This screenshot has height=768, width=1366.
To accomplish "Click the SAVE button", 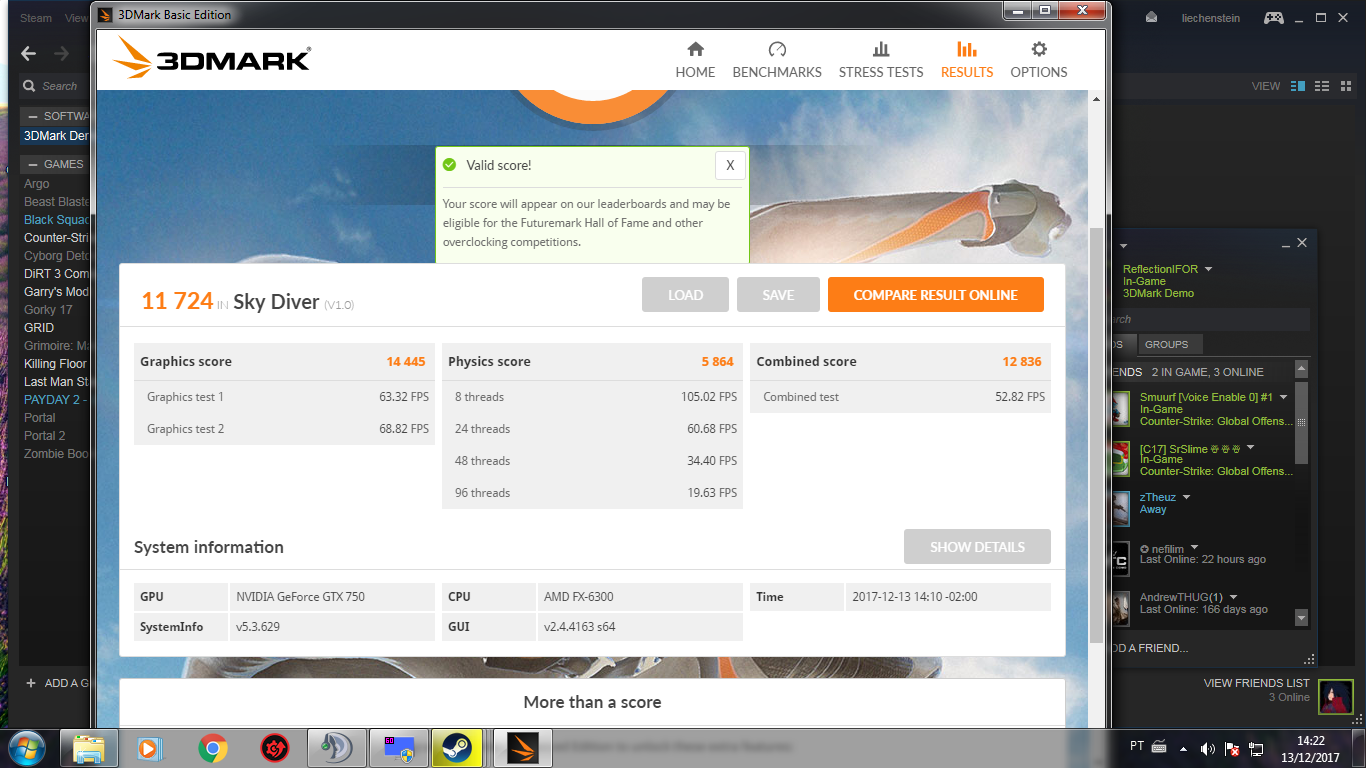I will point(778,295).
